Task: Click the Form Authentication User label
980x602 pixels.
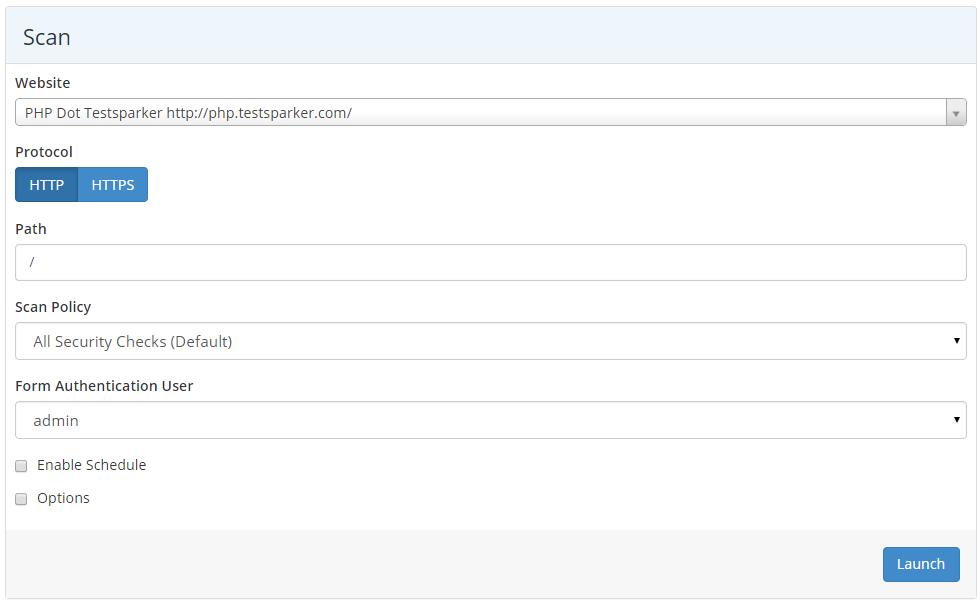Action: point(104,386)
